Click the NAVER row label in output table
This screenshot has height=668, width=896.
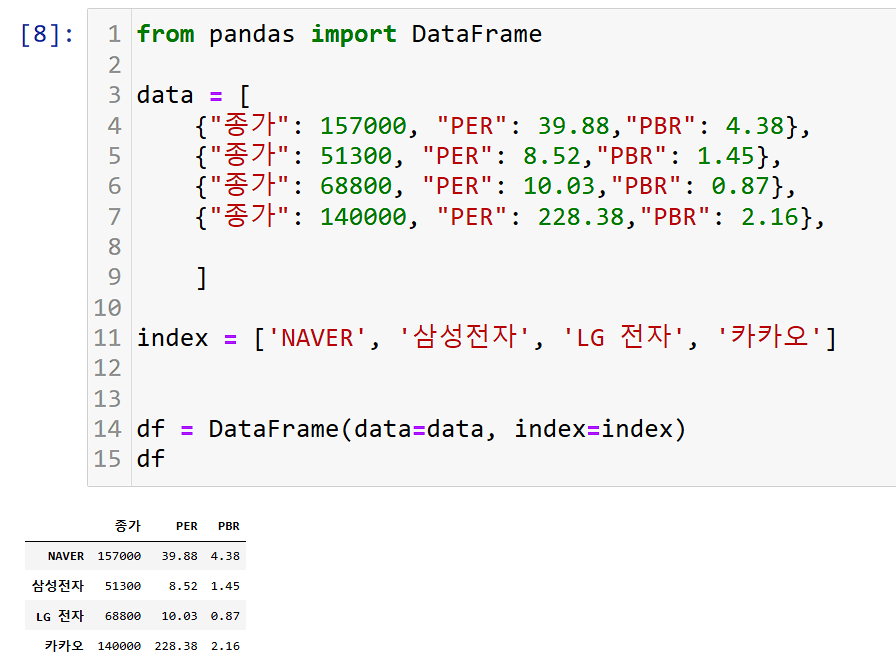coord(66,556)
